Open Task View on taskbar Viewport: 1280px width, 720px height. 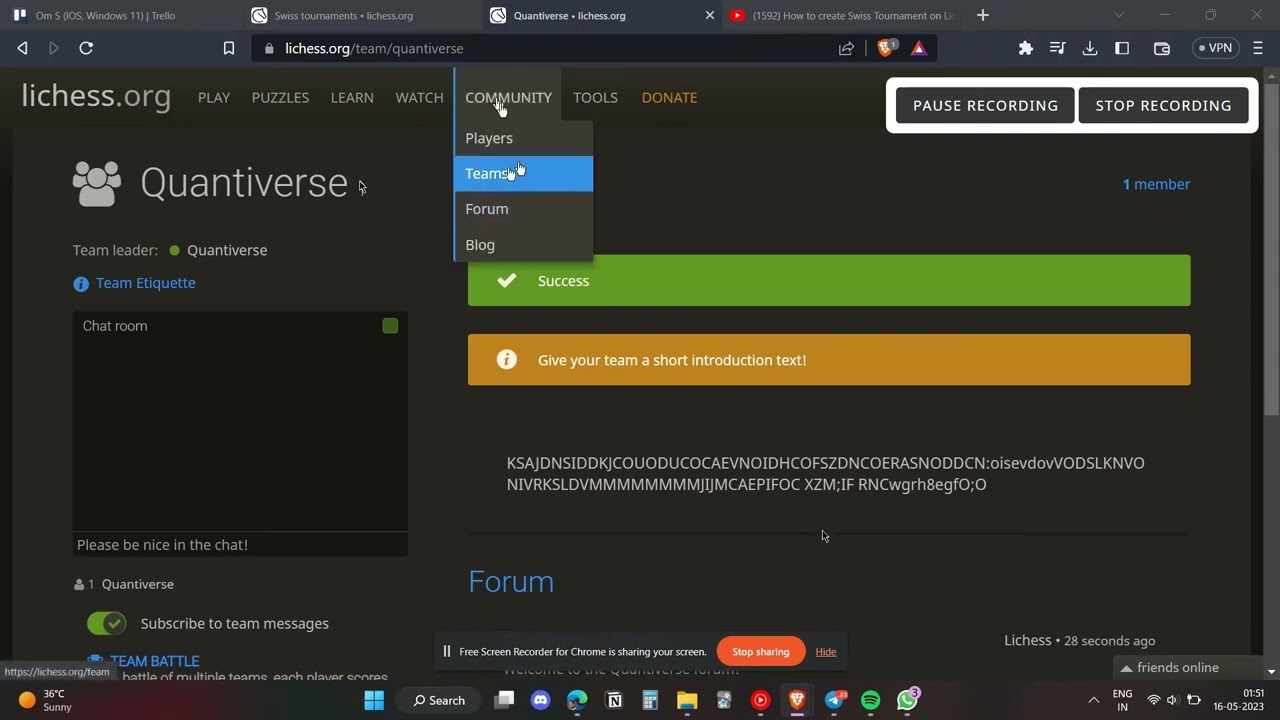click(x=504, y=700)
